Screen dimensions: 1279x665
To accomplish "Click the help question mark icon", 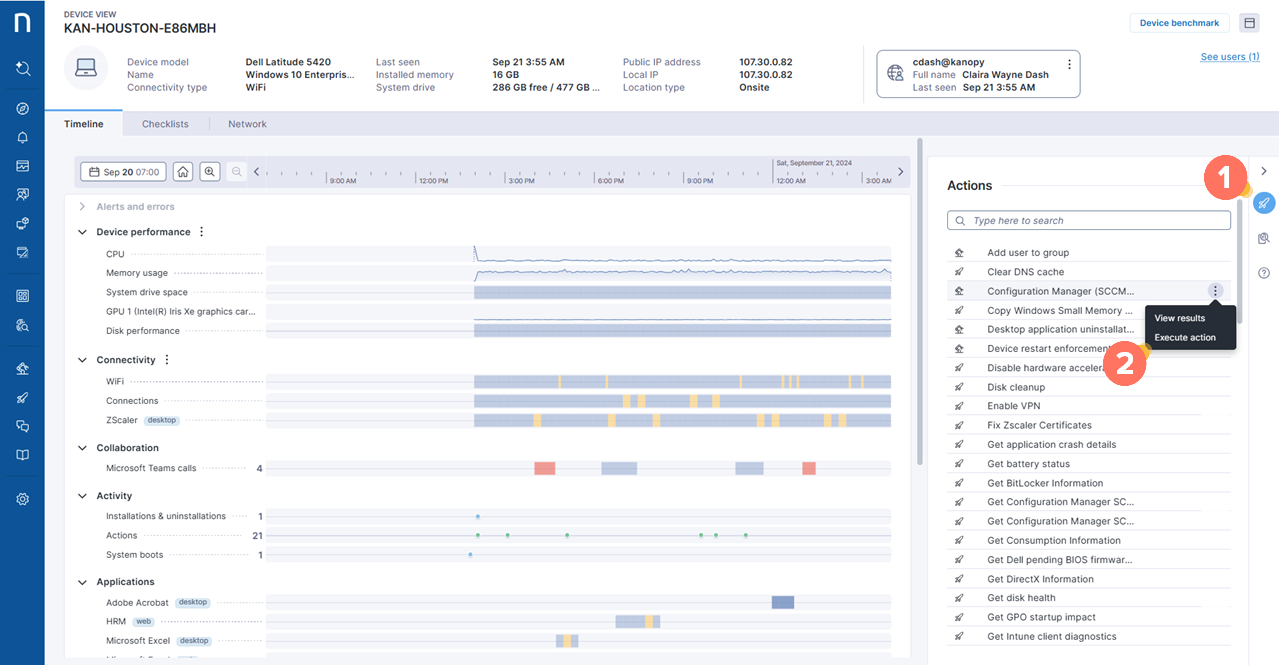I will coord(1264,273).
